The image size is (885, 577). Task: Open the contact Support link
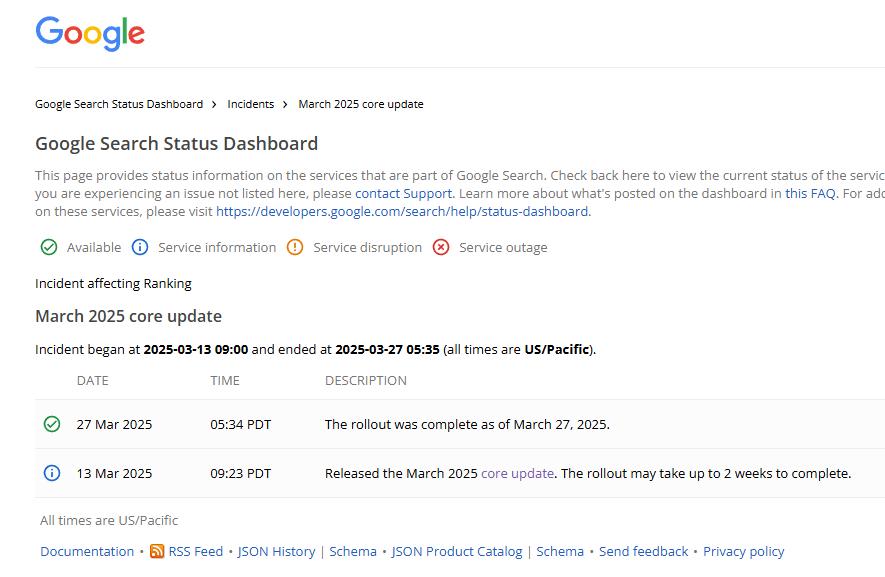pyautogui.click(x=404, y=194)
